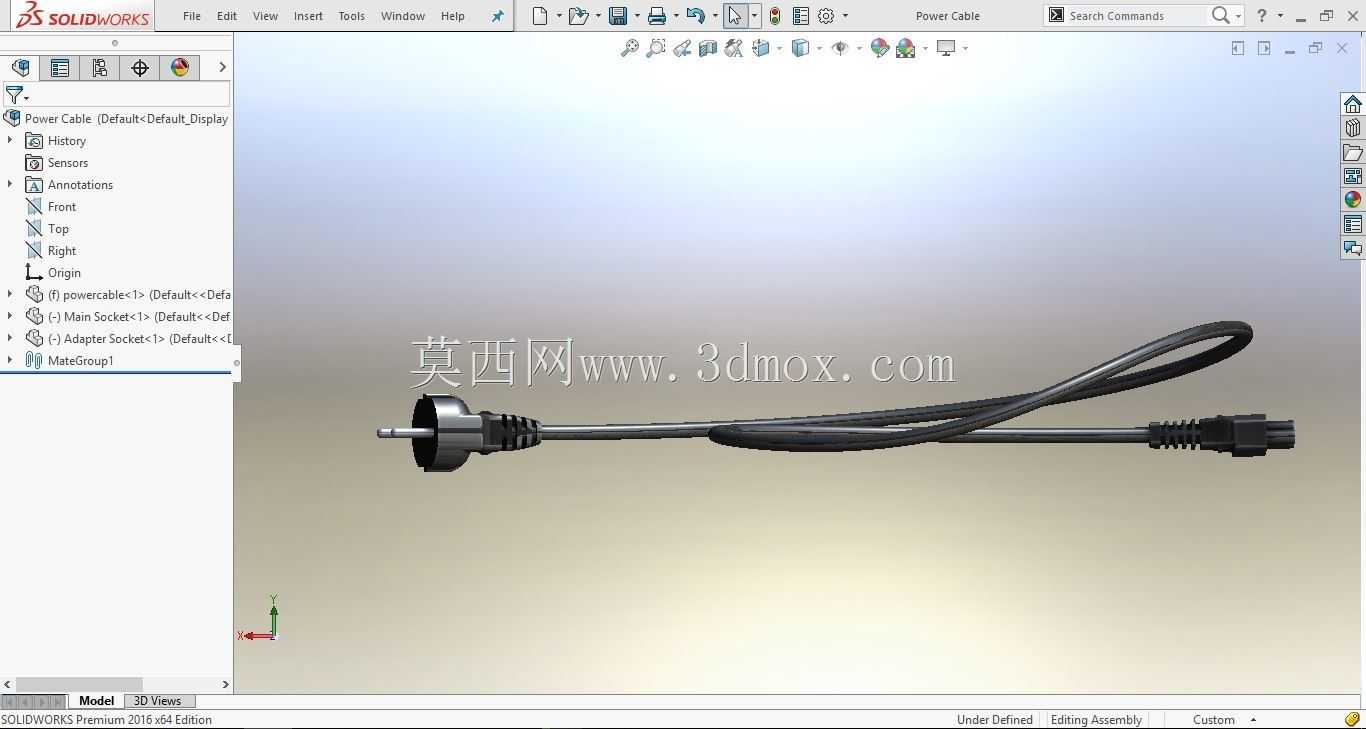Open the Help menu
Image resolution: width=1366 pixels, height=729 pixels.
[x=453, y=16]
